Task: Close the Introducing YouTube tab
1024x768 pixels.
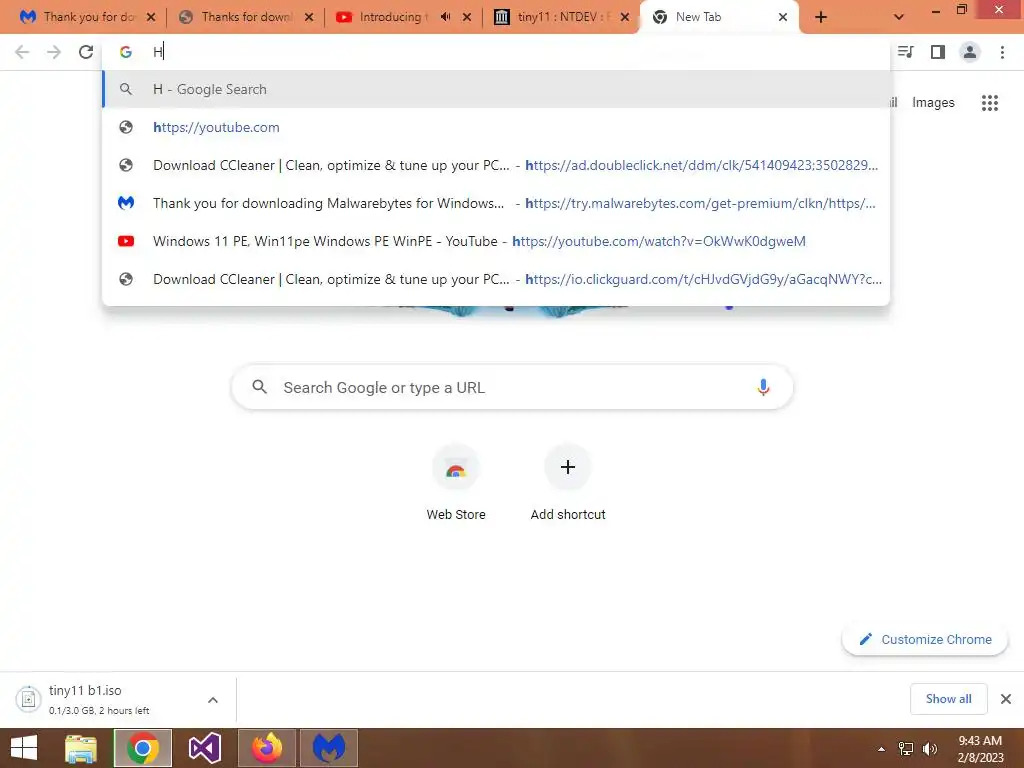Action: [467, 17]
